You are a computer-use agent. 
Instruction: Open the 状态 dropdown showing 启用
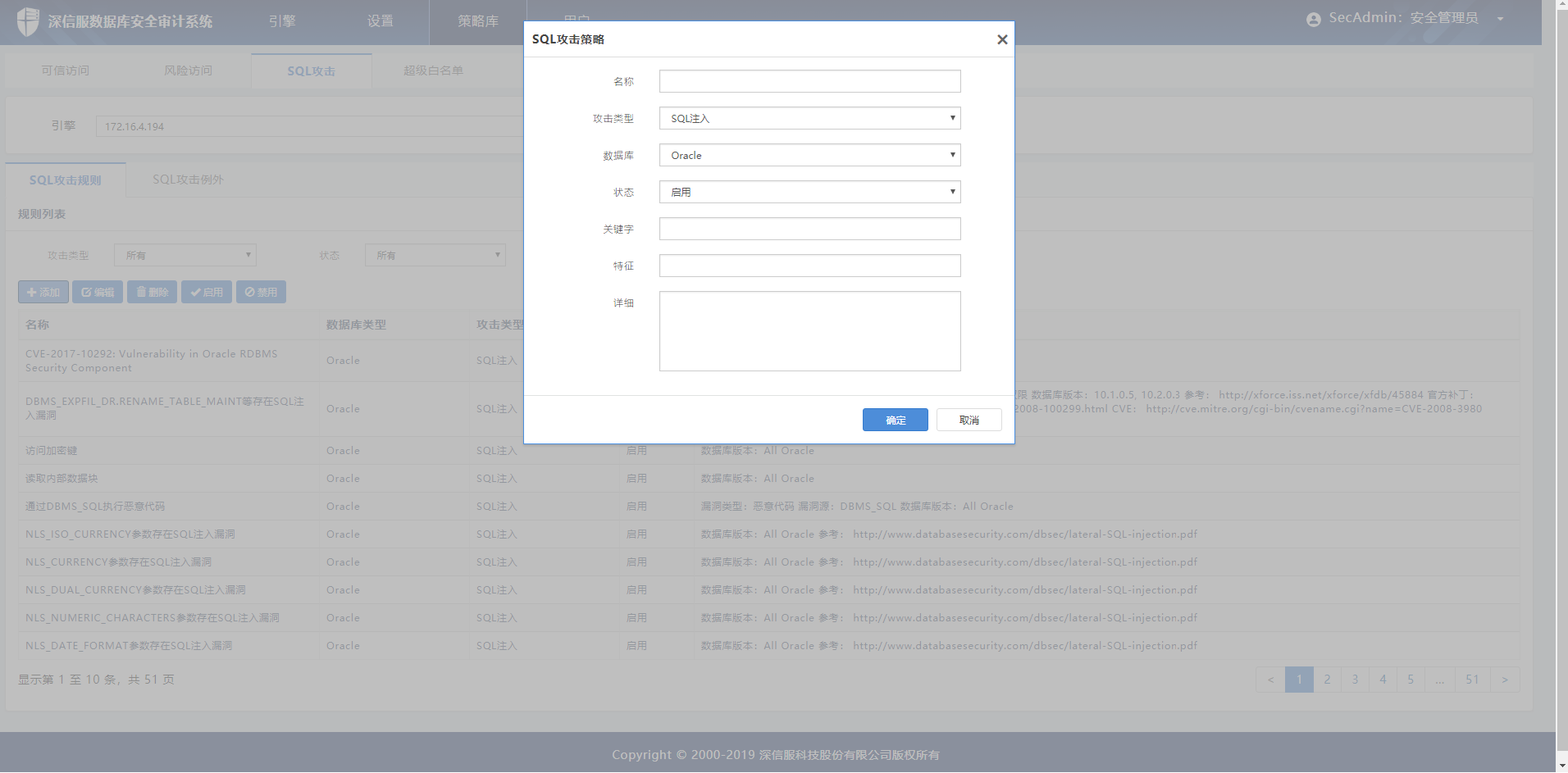(x=809, y=192)
